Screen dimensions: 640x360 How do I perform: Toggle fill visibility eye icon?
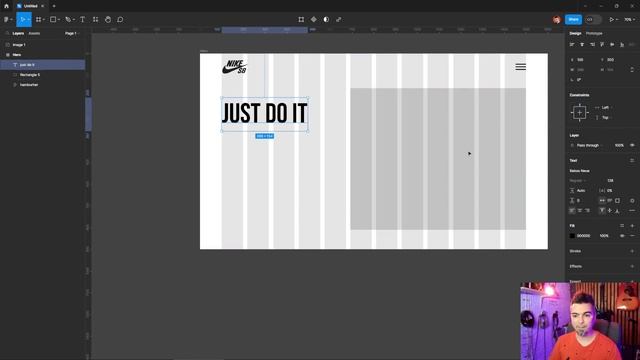point(622,236)
